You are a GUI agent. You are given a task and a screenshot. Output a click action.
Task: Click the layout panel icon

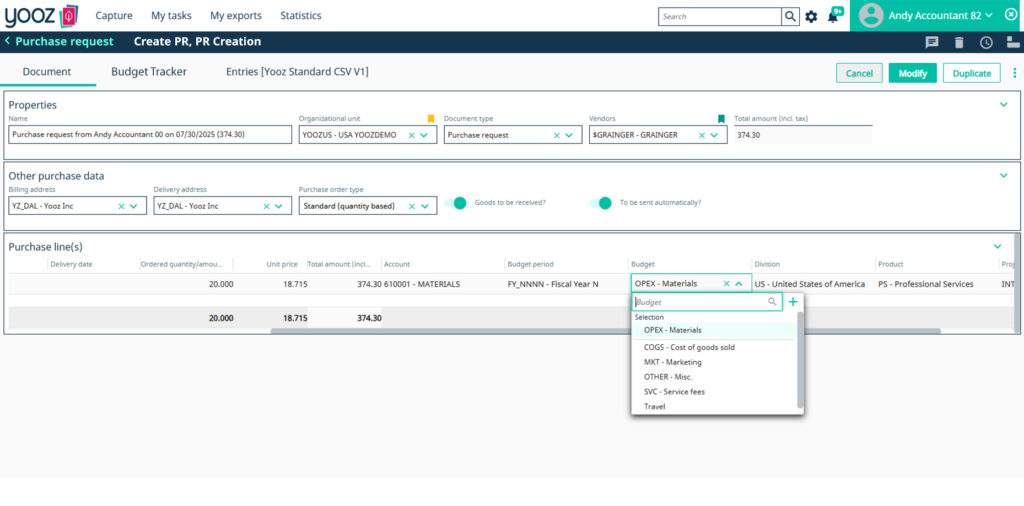[1014, 42]
